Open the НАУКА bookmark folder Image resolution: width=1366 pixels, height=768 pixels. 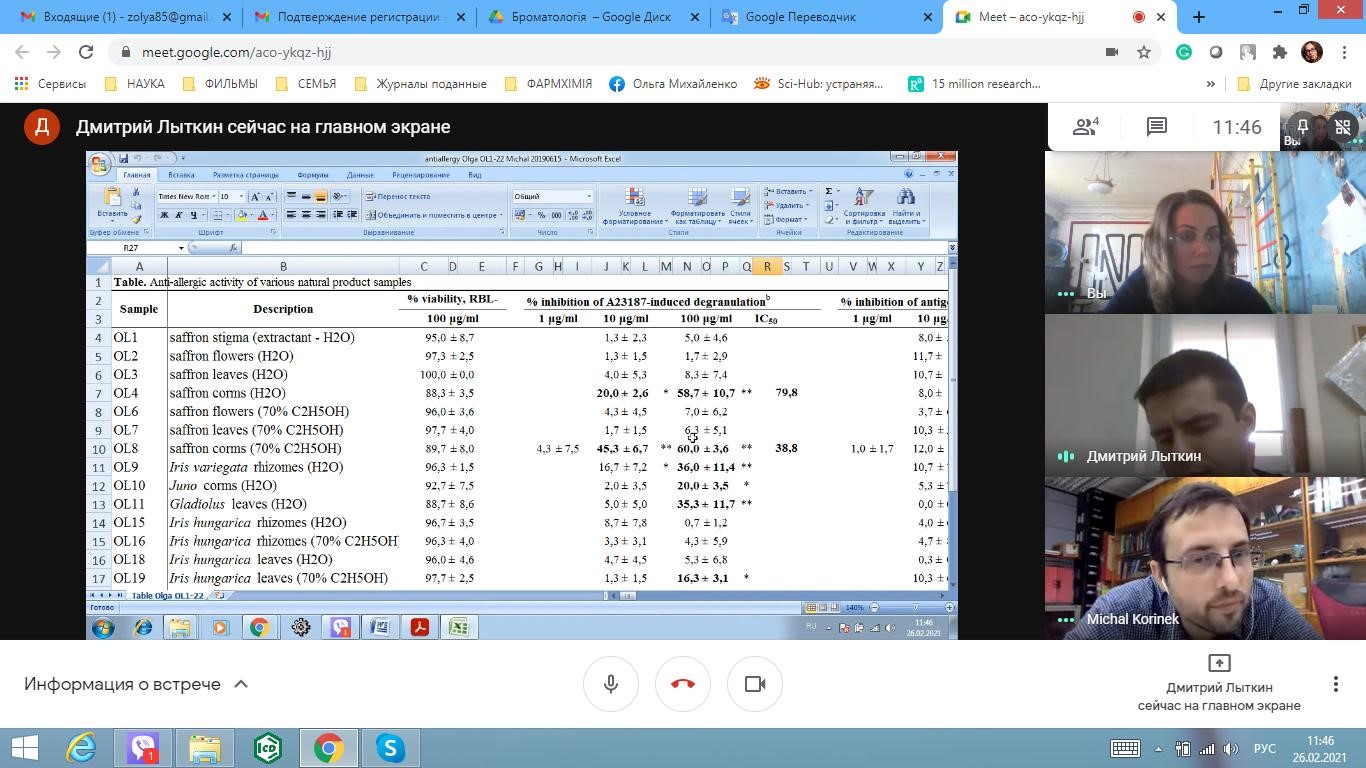[134, 84]
